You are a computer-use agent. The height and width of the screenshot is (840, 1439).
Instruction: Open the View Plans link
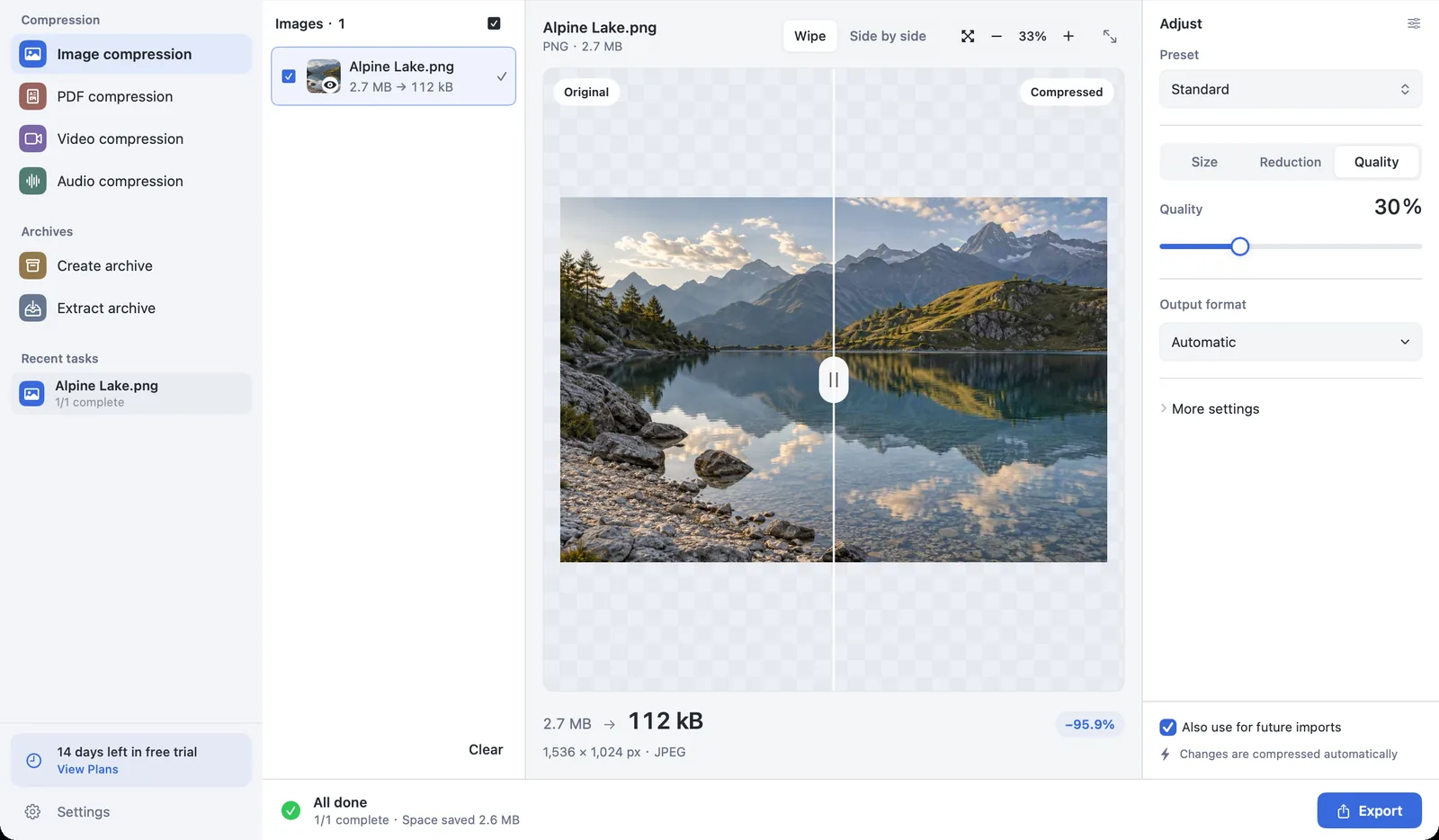pyautogui.click(x=88, y=769)
